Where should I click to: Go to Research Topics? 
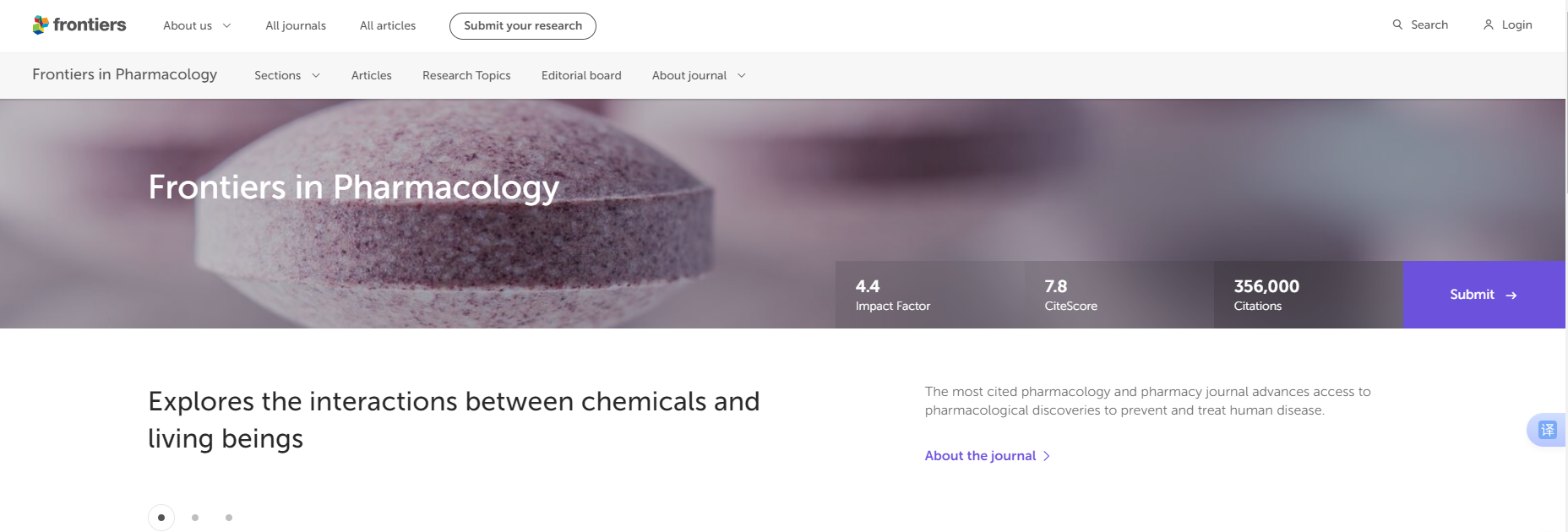(466, 76)
